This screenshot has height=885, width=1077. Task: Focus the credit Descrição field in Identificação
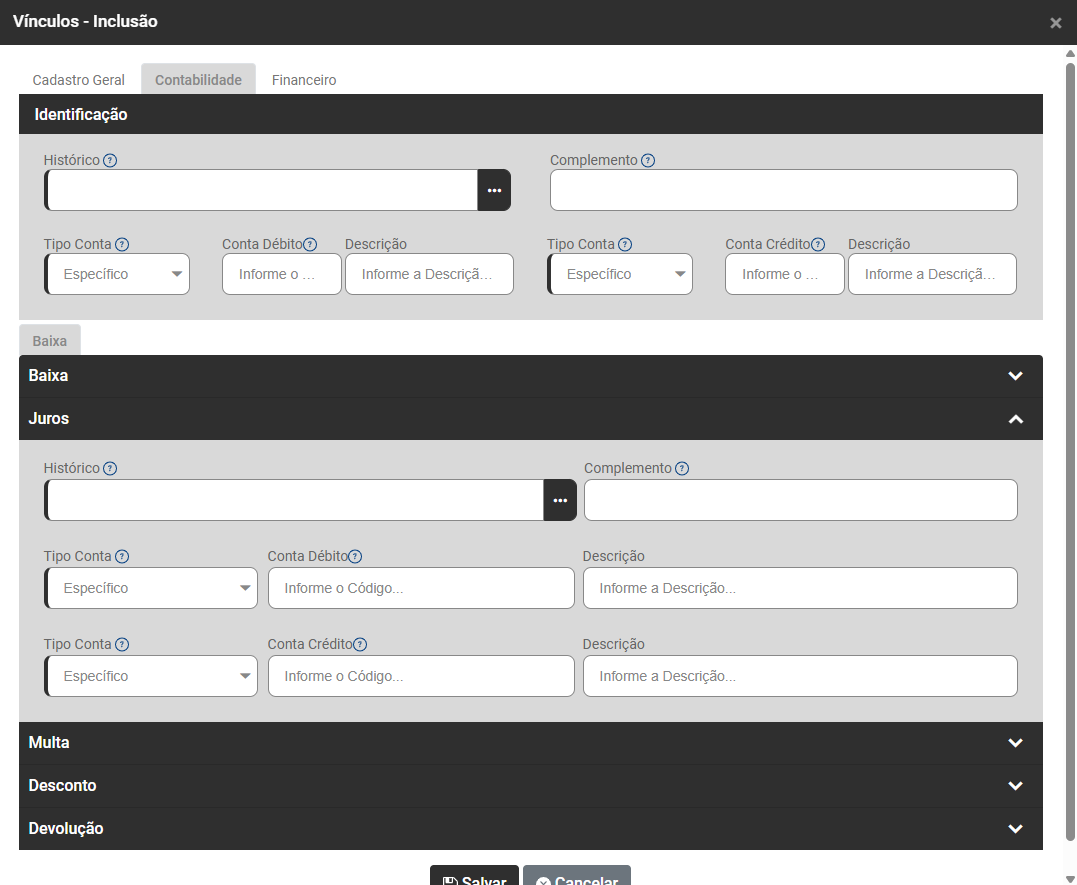point(932,274)
